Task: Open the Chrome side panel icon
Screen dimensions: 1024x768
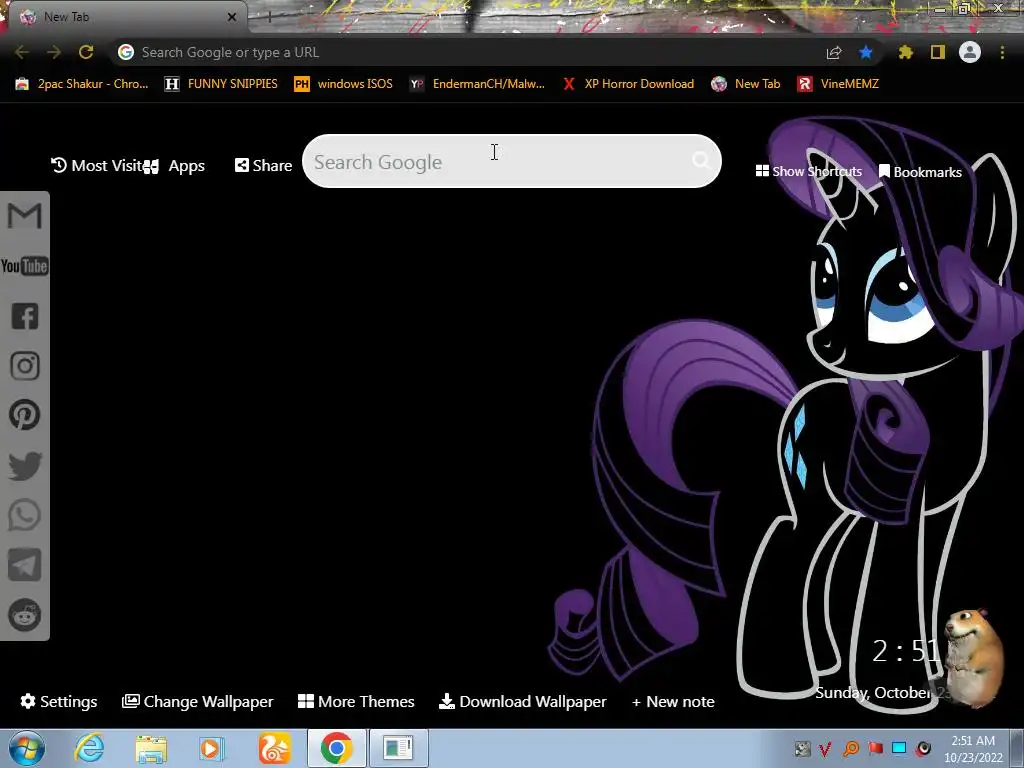Action: [938, 52]
